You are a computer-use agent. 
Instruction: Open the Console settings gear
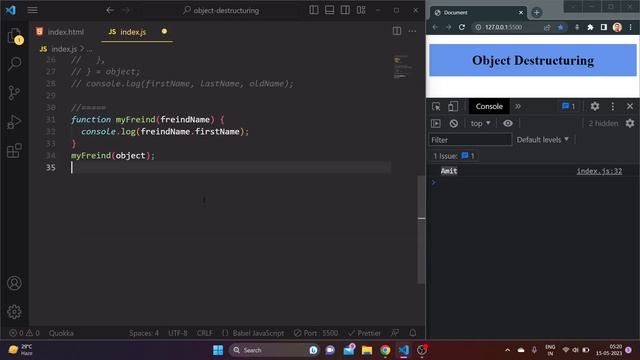(630, 123)
